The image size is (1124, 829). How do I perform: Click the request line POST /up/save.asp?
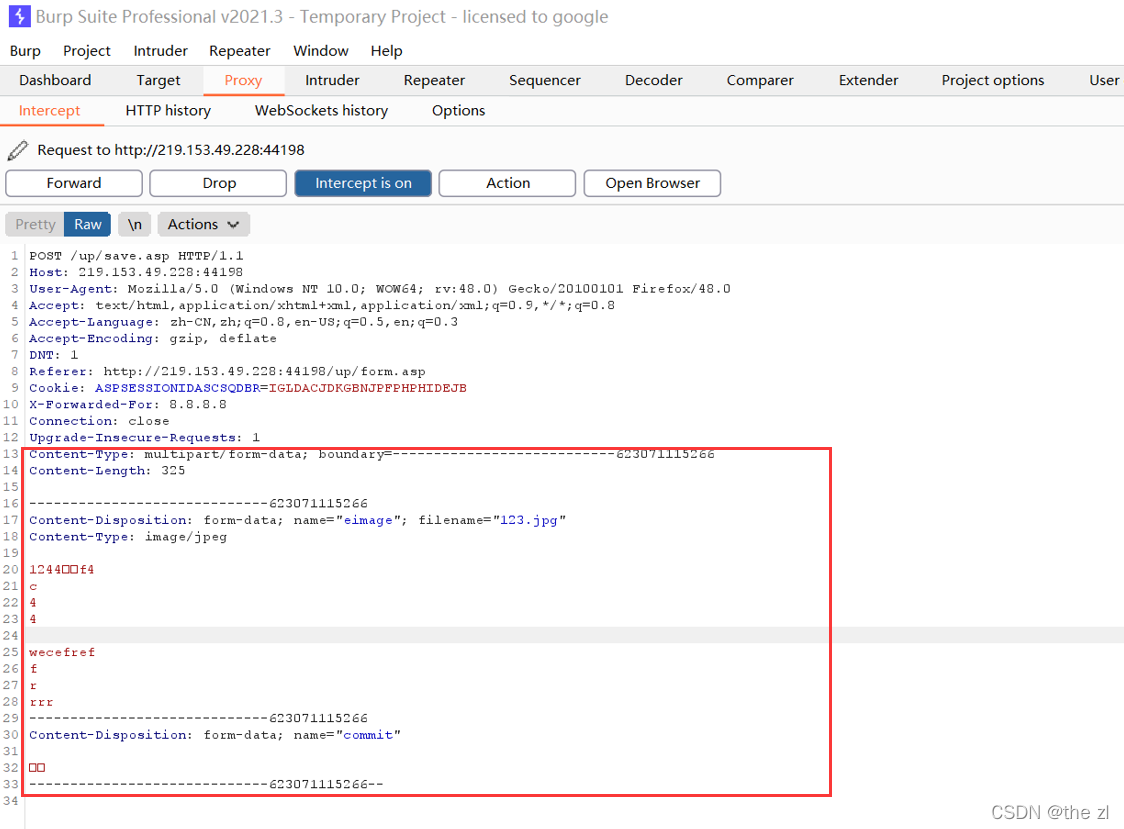click(136, 256)
